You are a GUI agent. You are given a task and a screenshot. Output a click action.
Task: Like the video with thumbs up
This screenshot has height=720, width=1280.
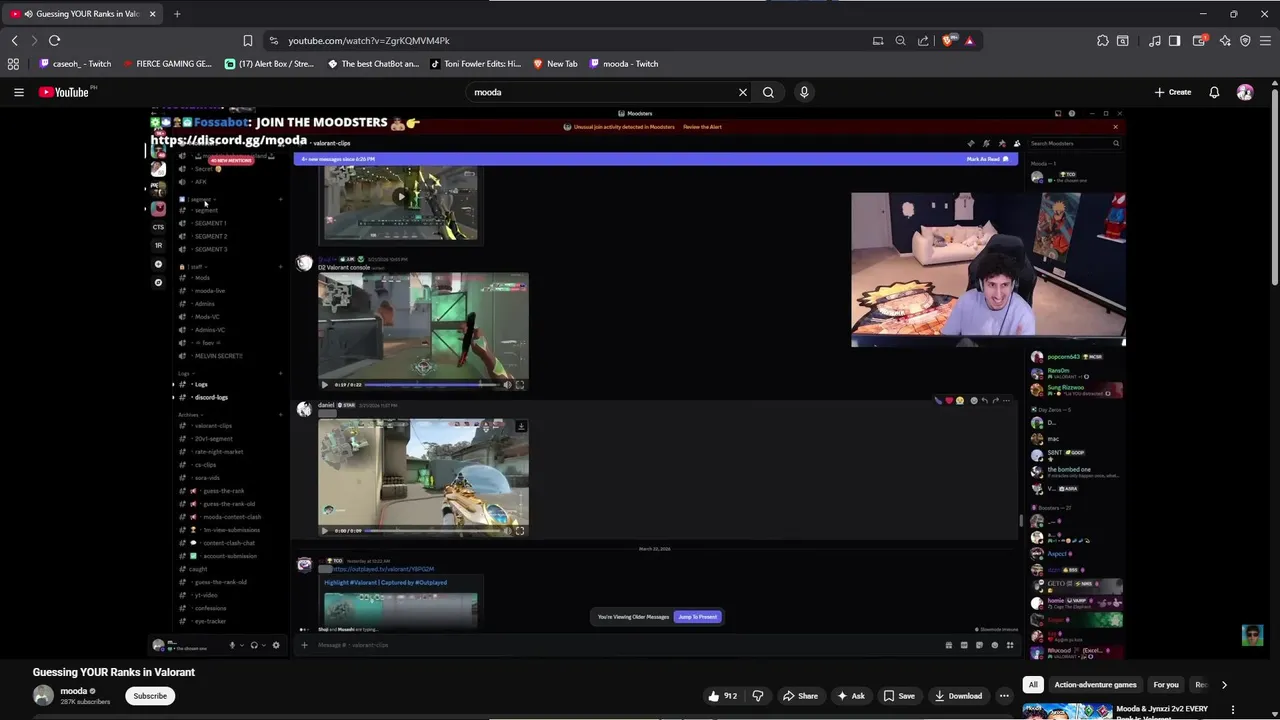[x=722, y=696]
